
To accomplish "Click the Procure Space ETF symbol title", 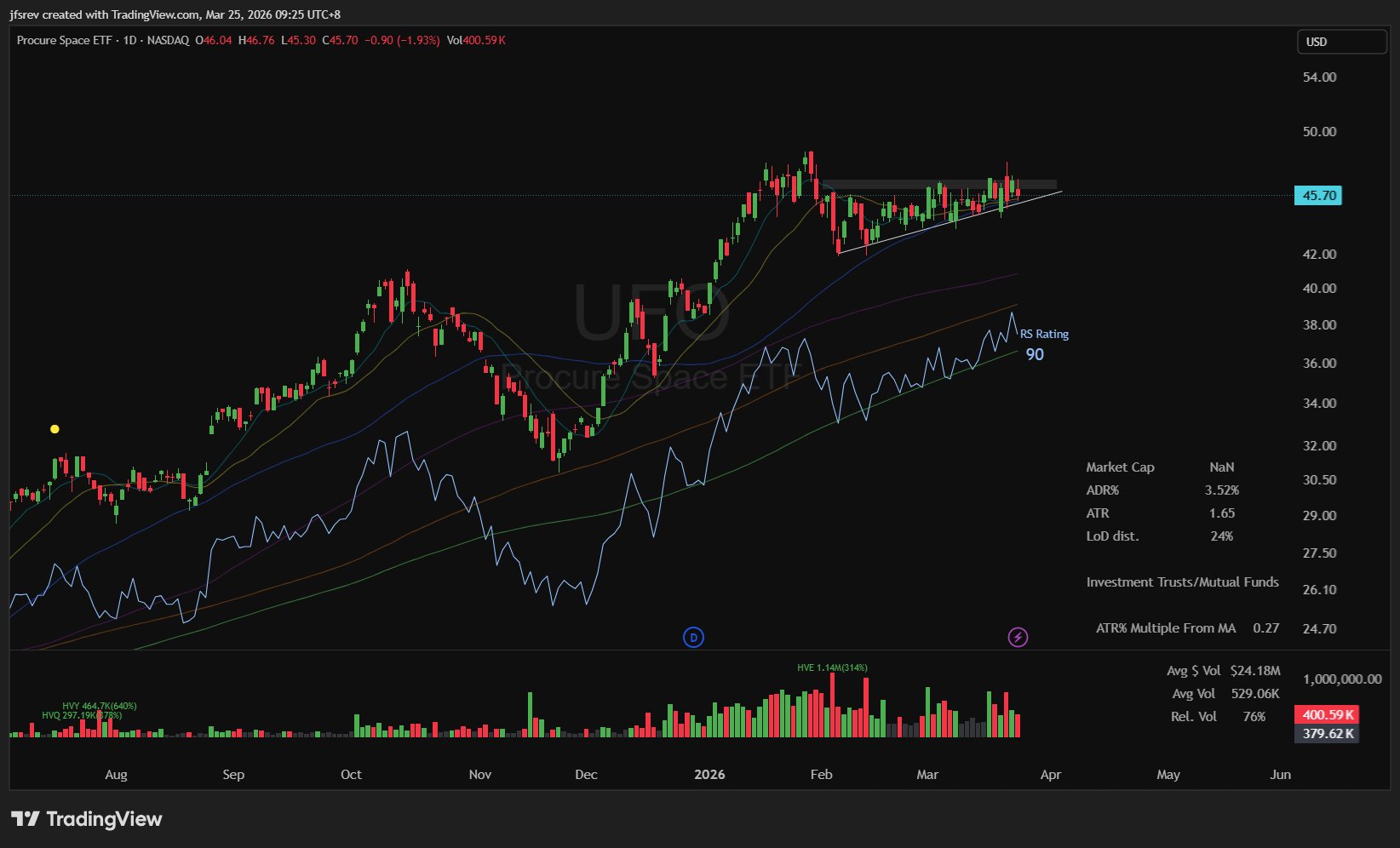I will point(64,40).
